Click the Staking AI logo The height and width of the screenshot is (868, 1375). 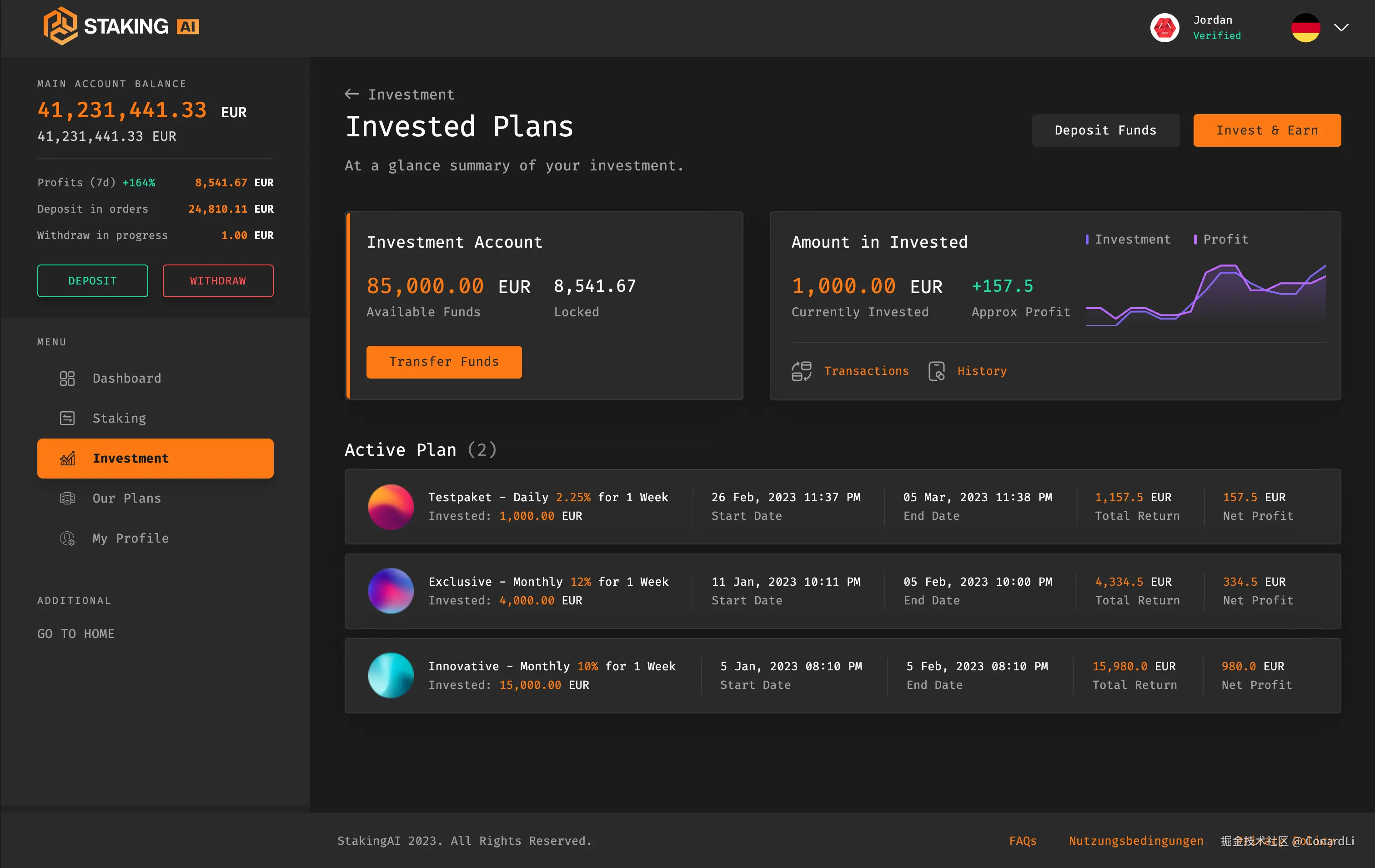pos(121,26)
